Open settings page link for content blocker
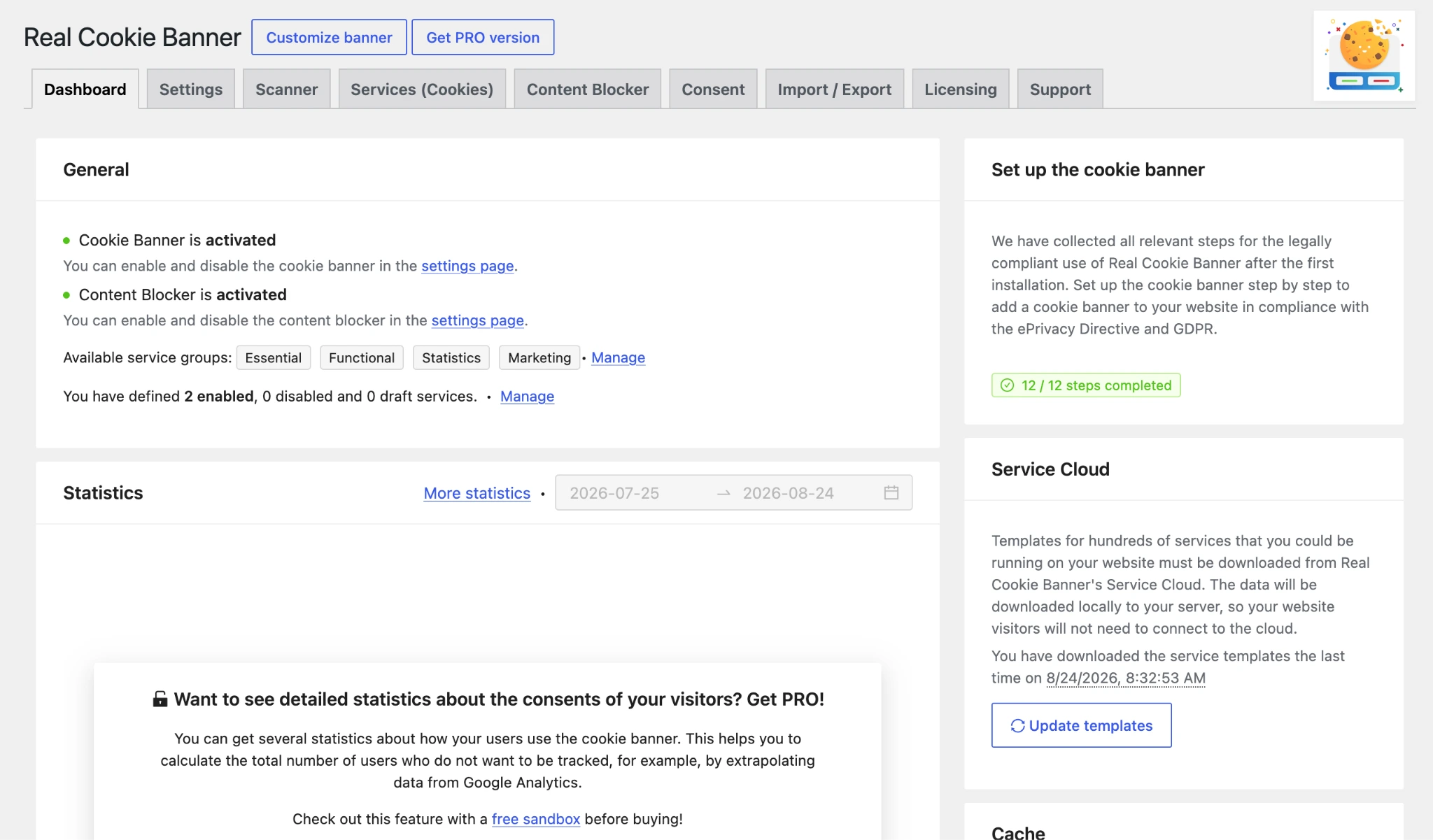 click(477, 320)
